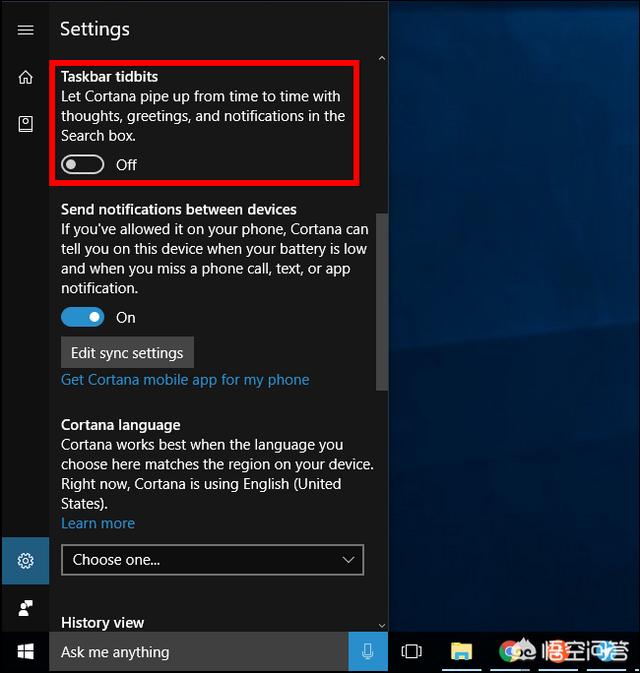Screen dimensions: 640x673
Task: Launch File Explorer from taskbar
Action: pyautogui.click(x=461, y=652)
